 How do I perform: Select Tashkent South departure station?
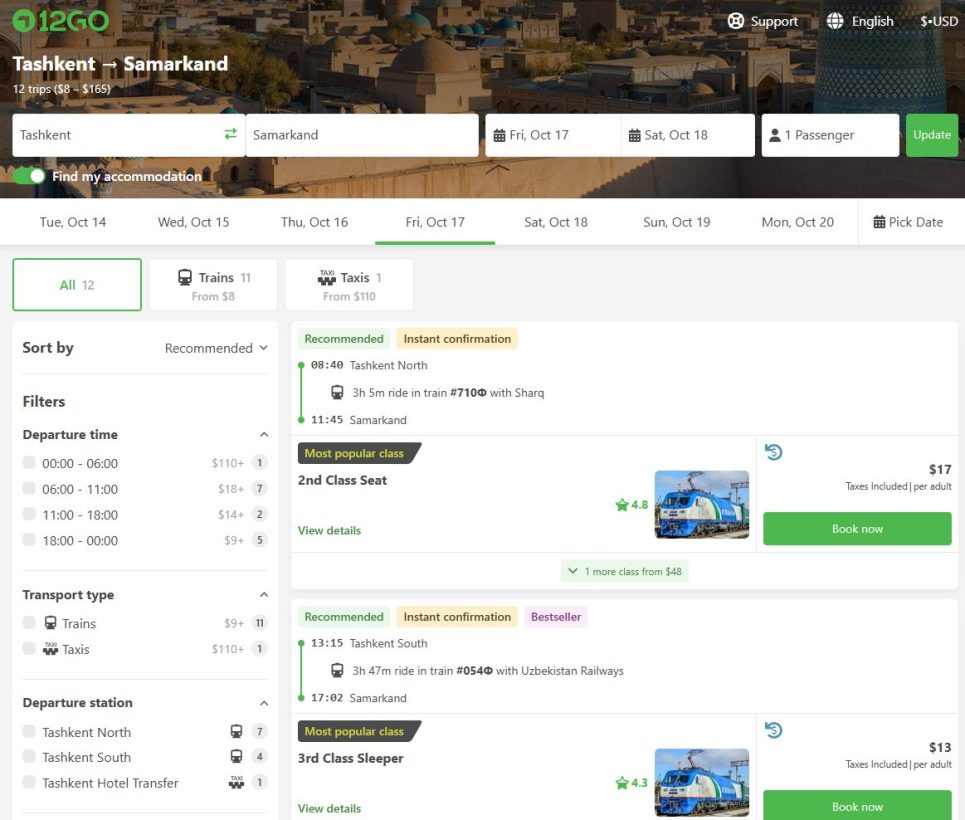(x=30, y=757)
